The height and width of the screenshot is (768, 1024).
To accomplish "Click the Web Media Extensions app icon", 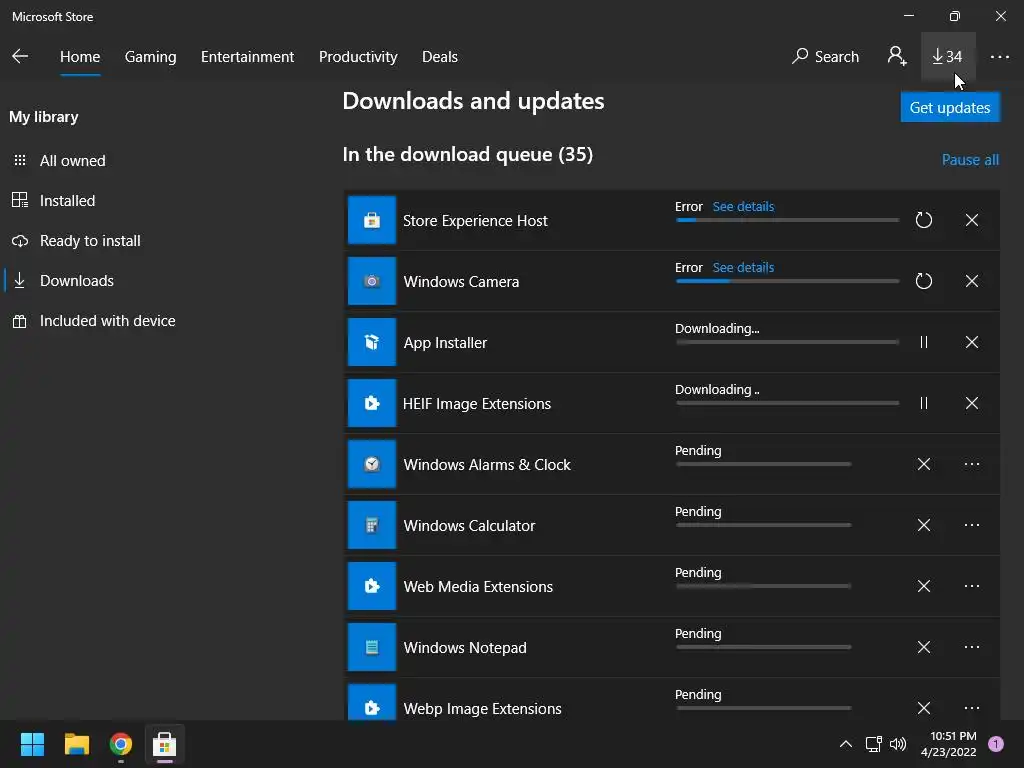I will point(372,586).
